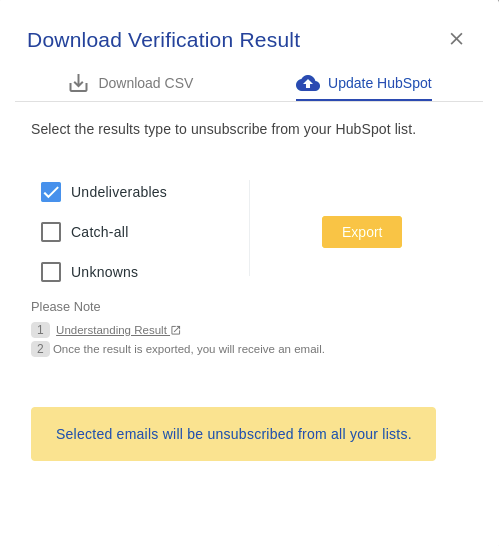The image size is (499, 546).
Task: Click the Undeliverables label text
Action: tap(119, 192)
